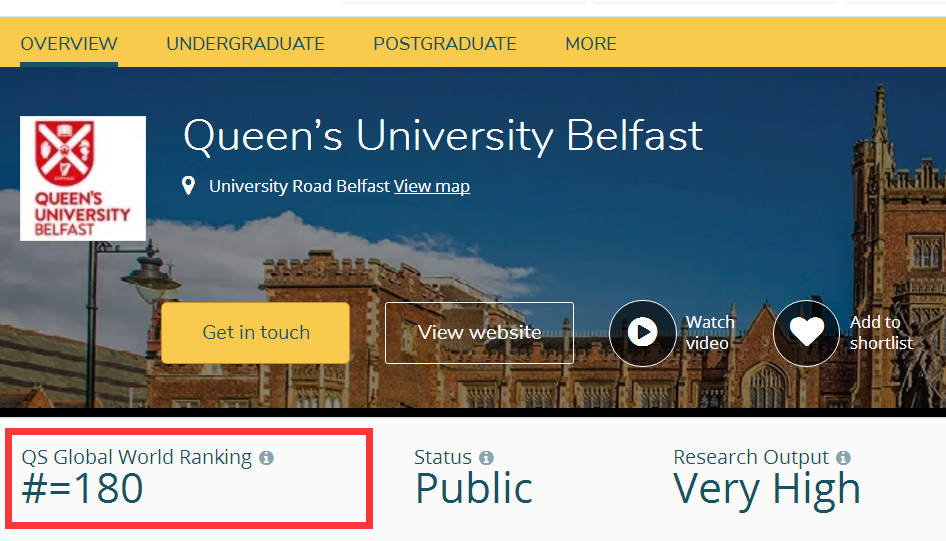946x541 pixels.
Task: Switch to the Postgraduate tab
Action: click(445, 44)
